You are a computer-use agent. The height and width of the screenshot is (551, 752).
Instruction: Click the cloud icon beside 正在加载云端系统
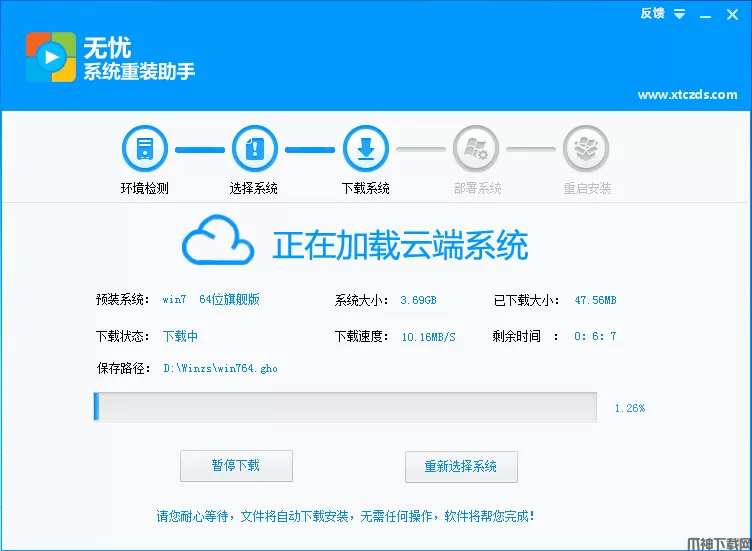(218, 240)
